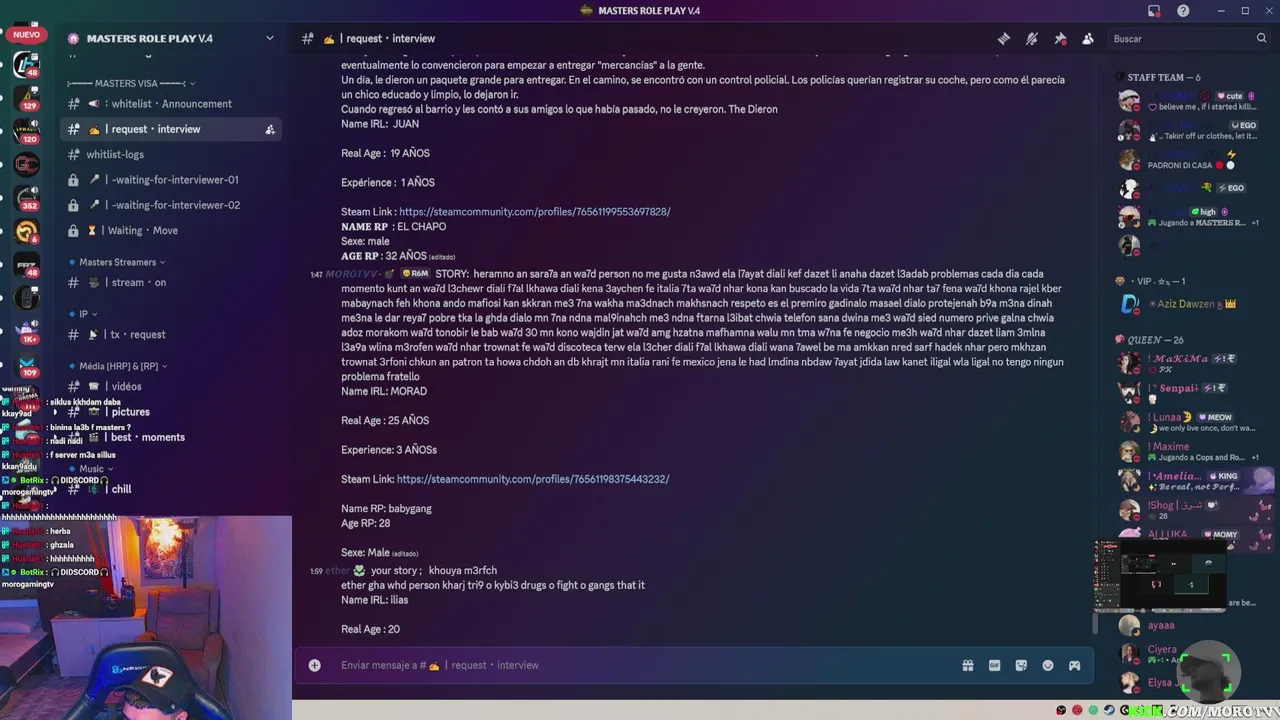Expand MASTERS ROLE PLAY V.4 server dropdown
The width and height of the screenshot is (1280, 720).
[x=269, y=38]
